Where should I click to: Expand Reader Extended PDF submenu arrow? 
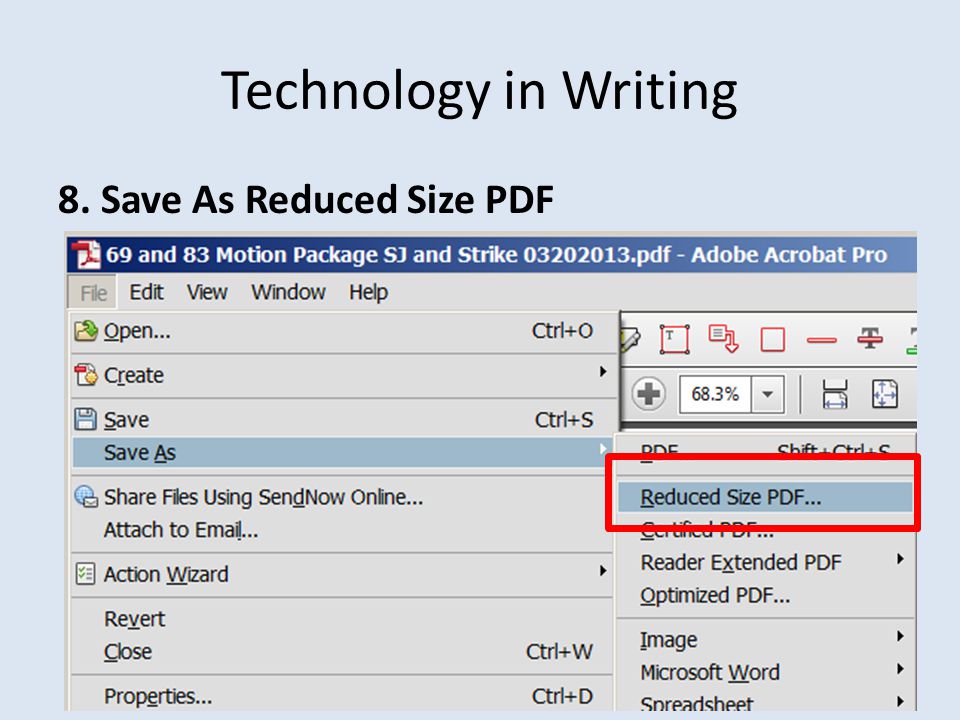coord(900,559)
